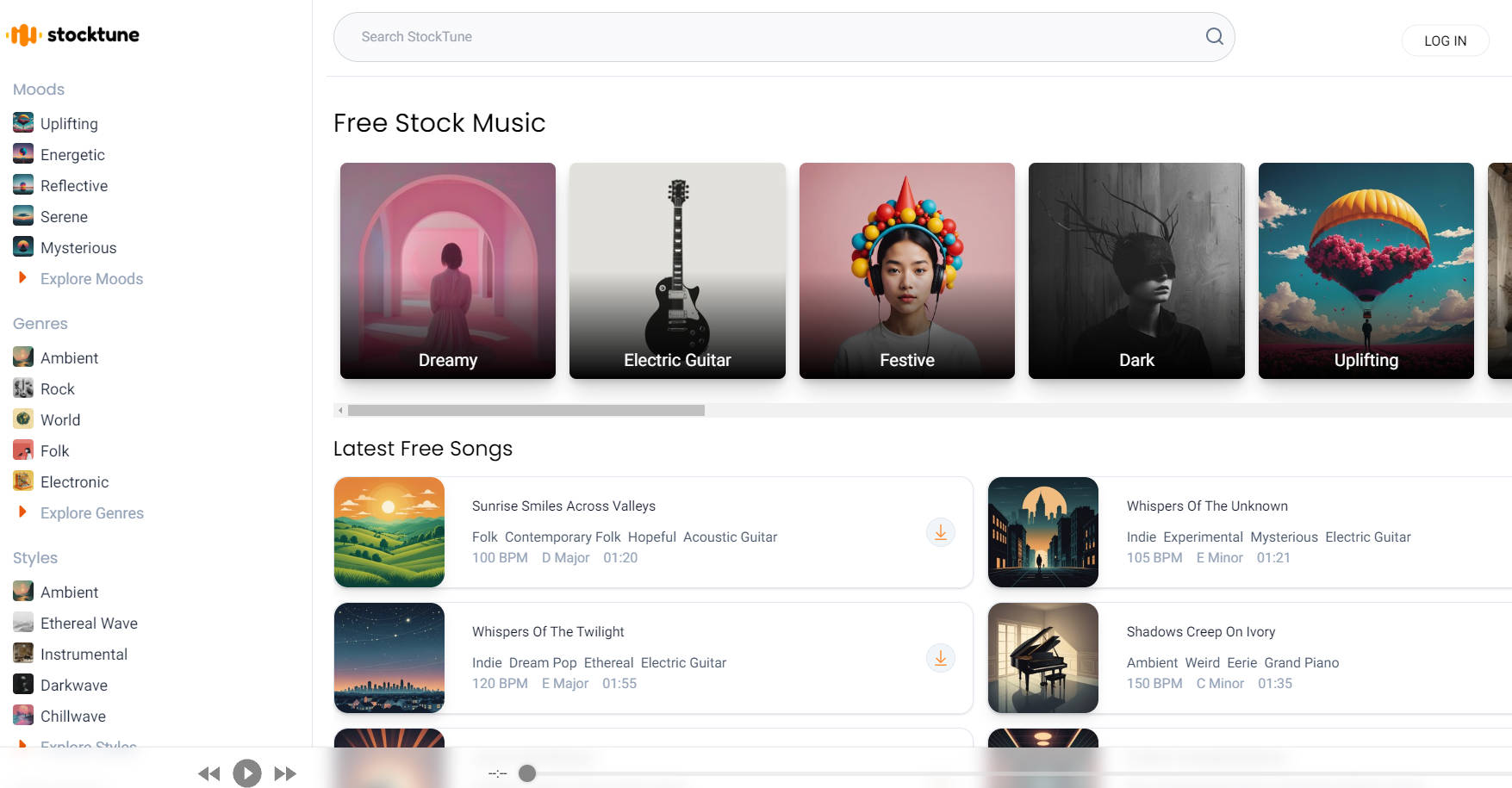Click the Darkwave style icon
The width and height of the screenshot is (1512, 788).
pos(22,684)
